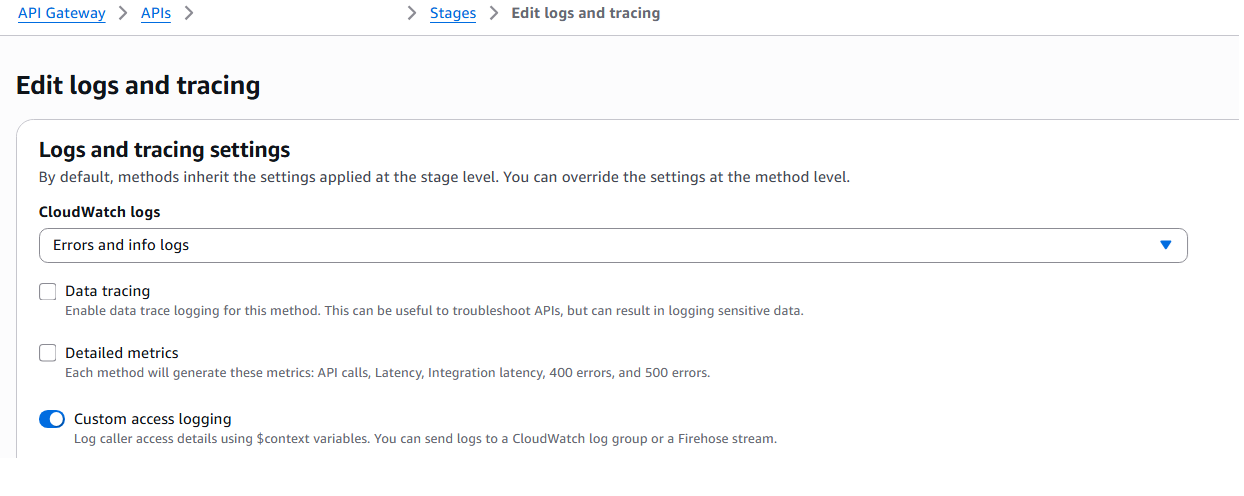This screenshot has width=1244, height=496.
Task: Click the 'Logs and tracing settings' section heading
Action: [x=164, y=150]
